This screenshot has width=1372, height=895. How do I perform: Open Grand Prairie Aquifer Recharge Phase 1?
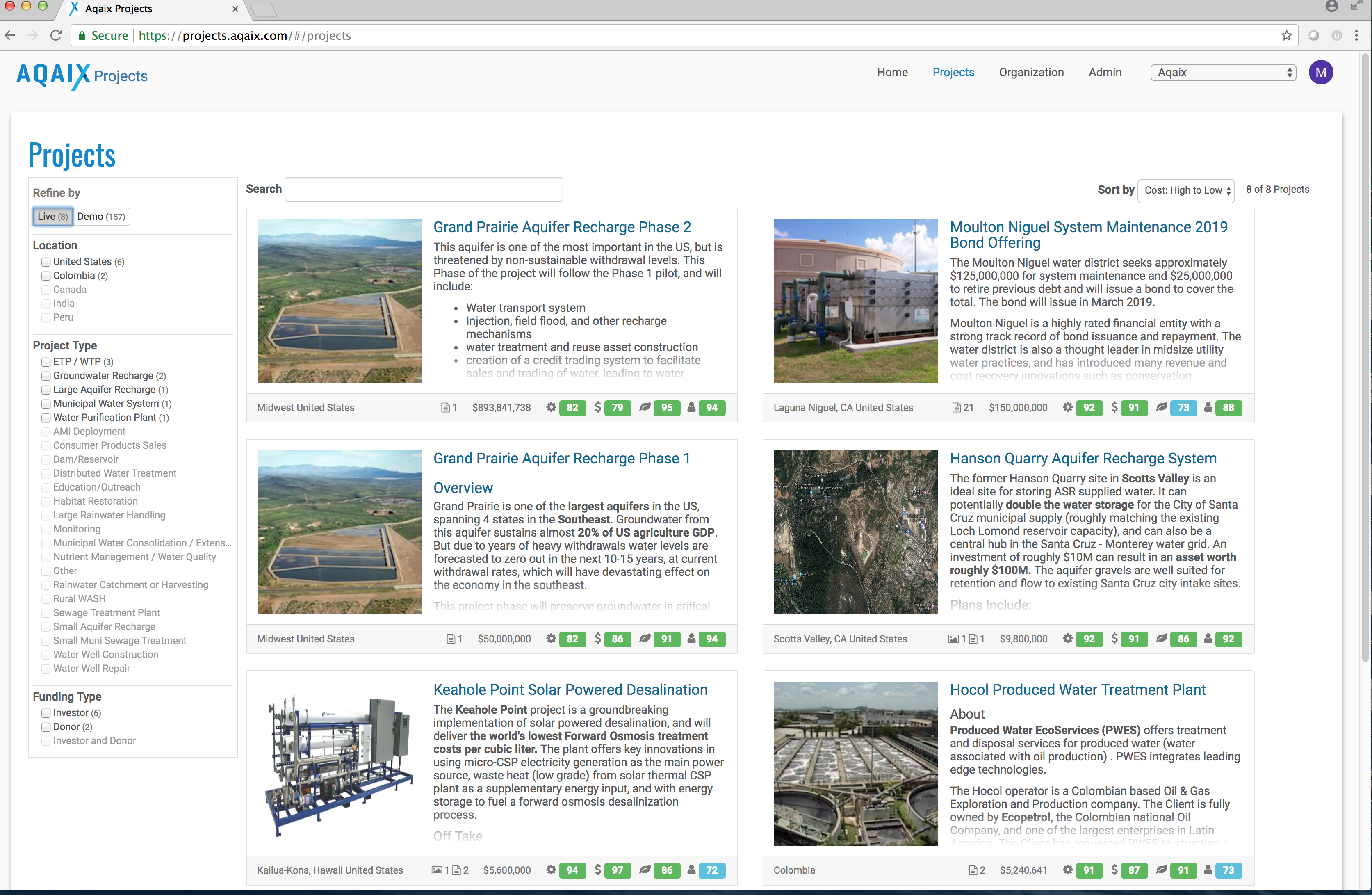[x=561, y=459]
